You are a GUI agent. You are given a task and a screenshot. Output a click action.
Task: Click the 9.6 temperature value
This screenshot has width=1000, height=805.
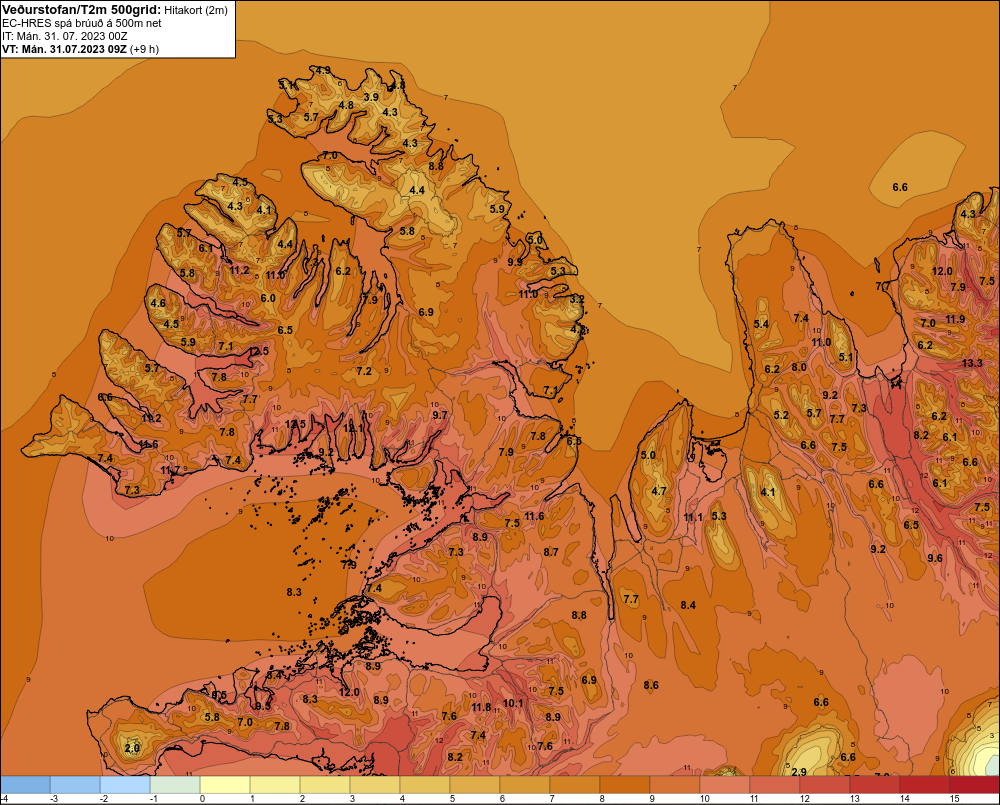(x=935, y=558)
